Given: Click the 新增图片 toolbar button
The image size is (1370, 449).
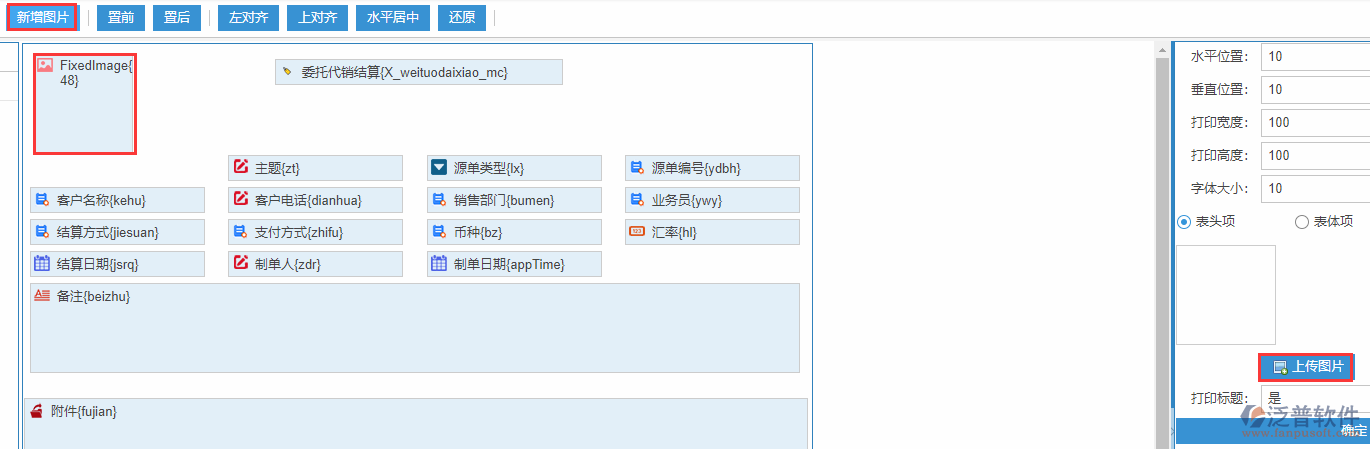Looking at the screenshot, I should 41,18.
